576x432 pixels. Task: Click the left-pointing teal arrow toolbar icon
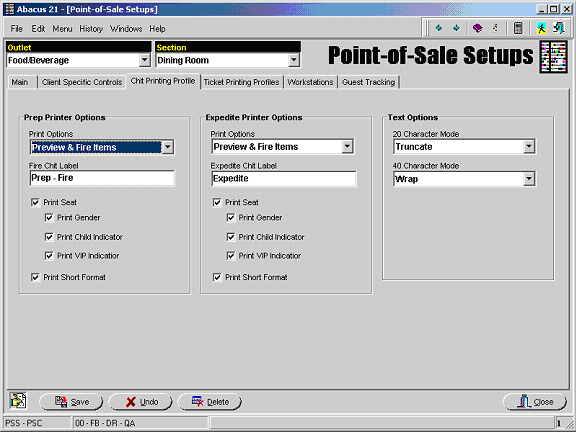[438, 28]
